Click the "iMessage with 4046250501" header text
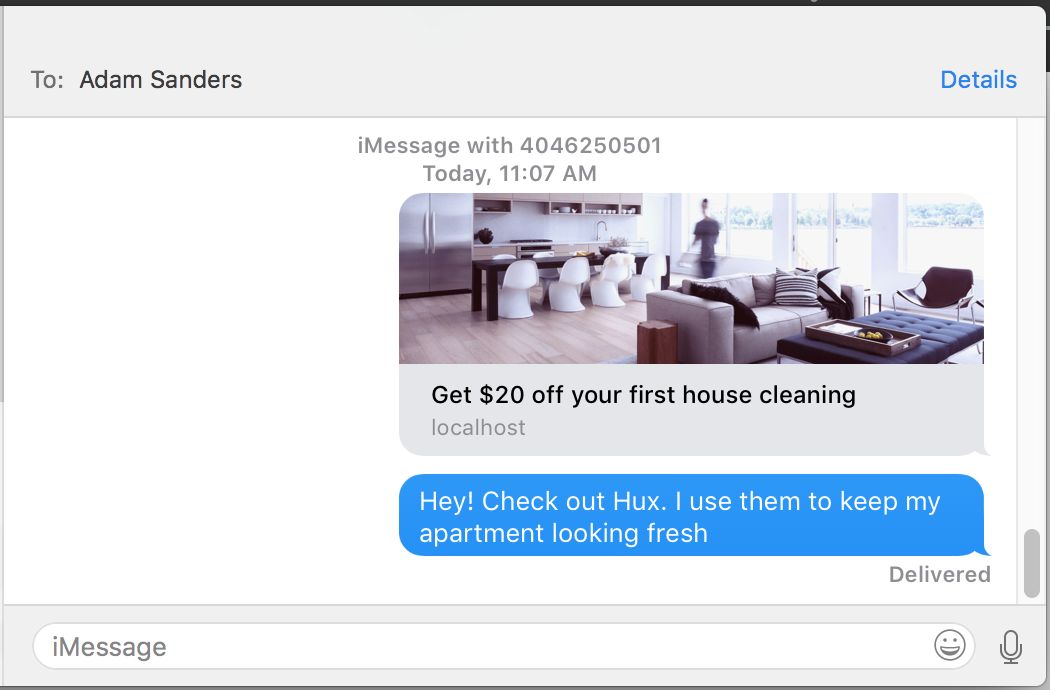 pyautogui.click(x=510, y=145)
